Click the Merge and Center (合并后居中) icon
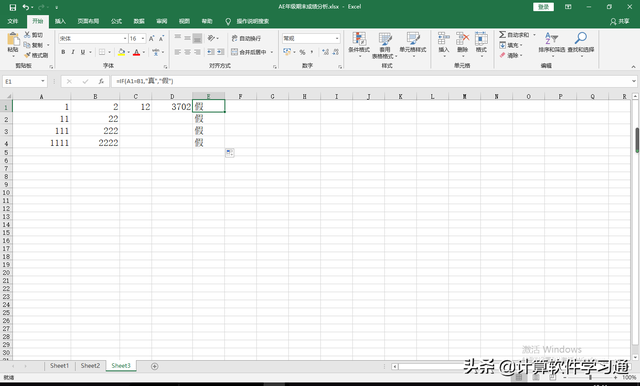The image size is (640, 386). (234, 52)
